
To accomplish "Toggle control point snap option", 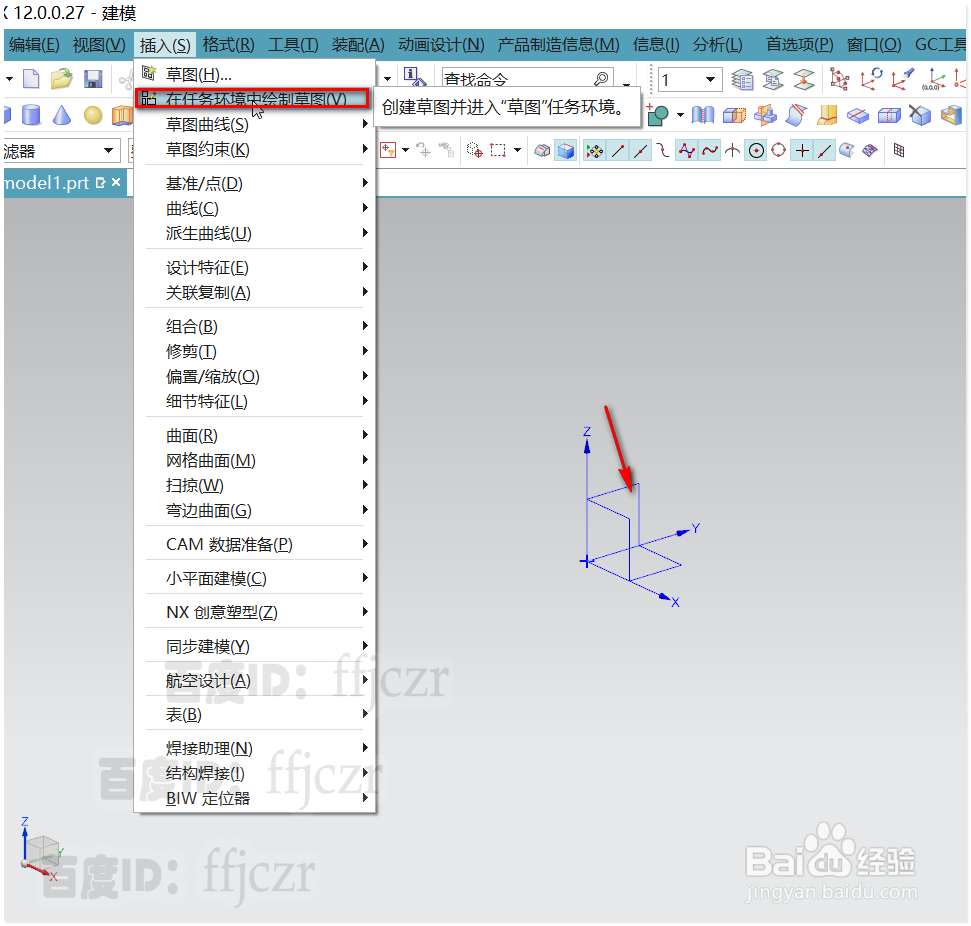I will point(663,151).
